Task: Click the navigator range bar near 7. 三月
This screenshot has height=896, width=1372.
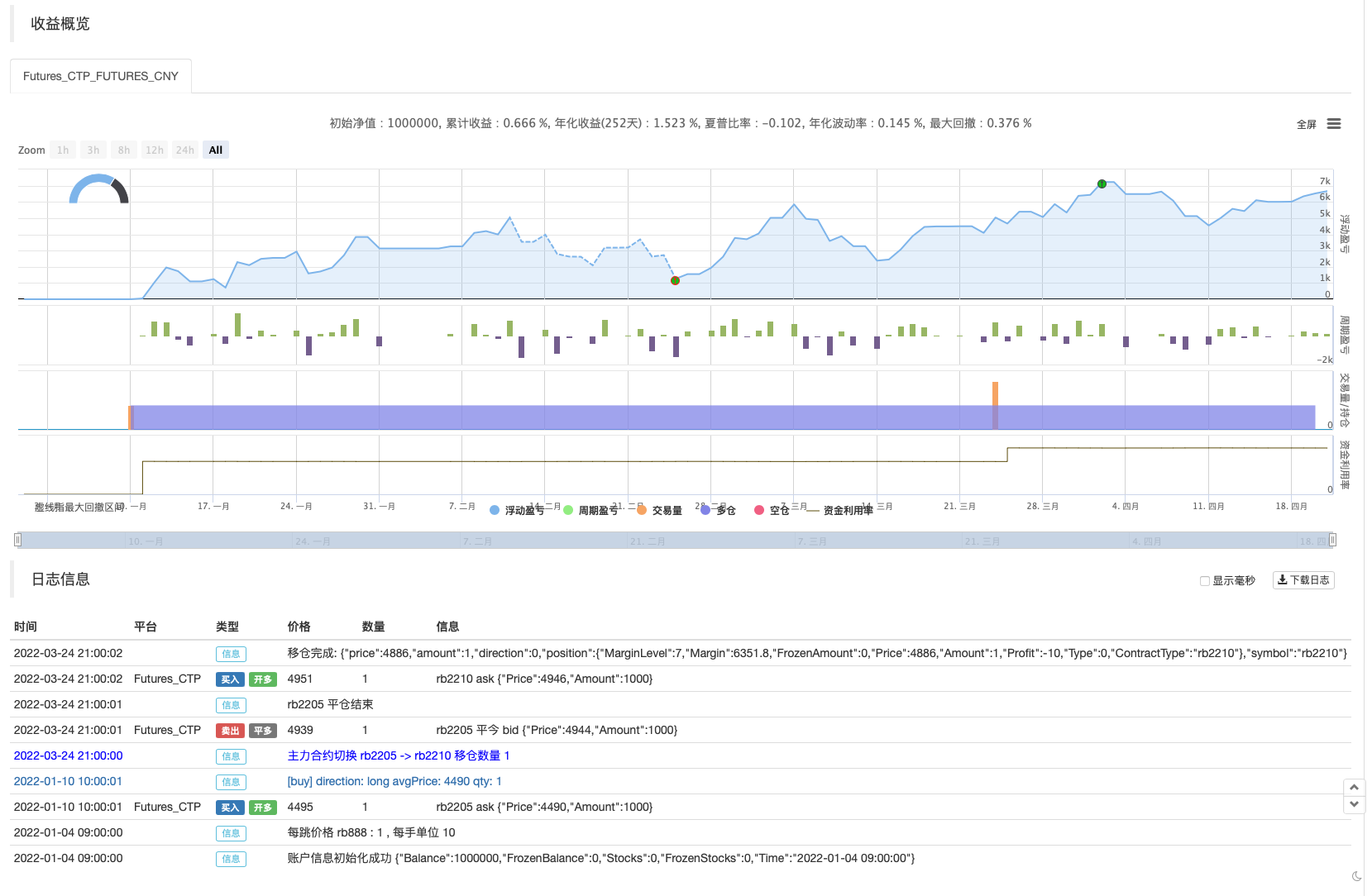Action: coord(812,541)
